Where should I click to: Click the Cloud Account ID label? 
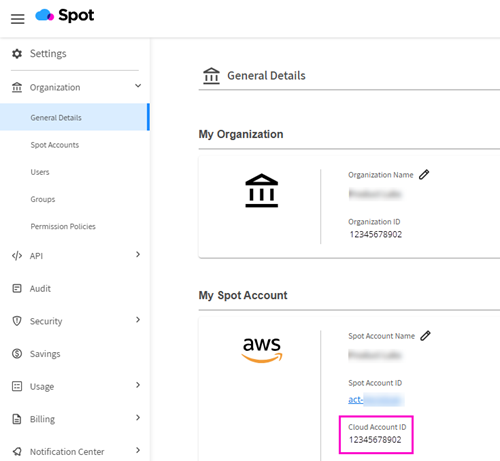pyautogui.click(x=377, y=427)
